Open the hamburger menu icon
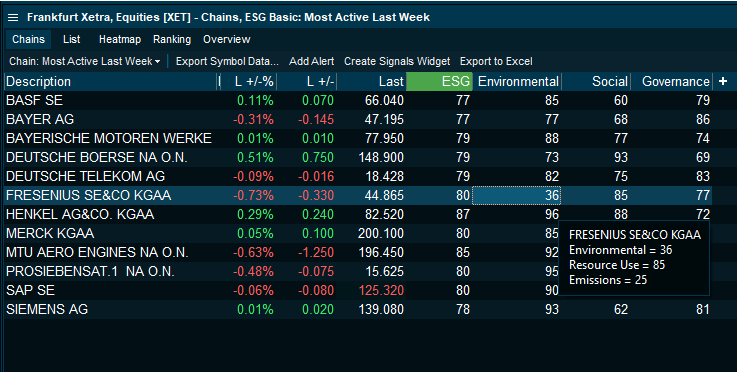Image resolution: width=737 pixels, height=372 pixels. [x=13, y=18]
